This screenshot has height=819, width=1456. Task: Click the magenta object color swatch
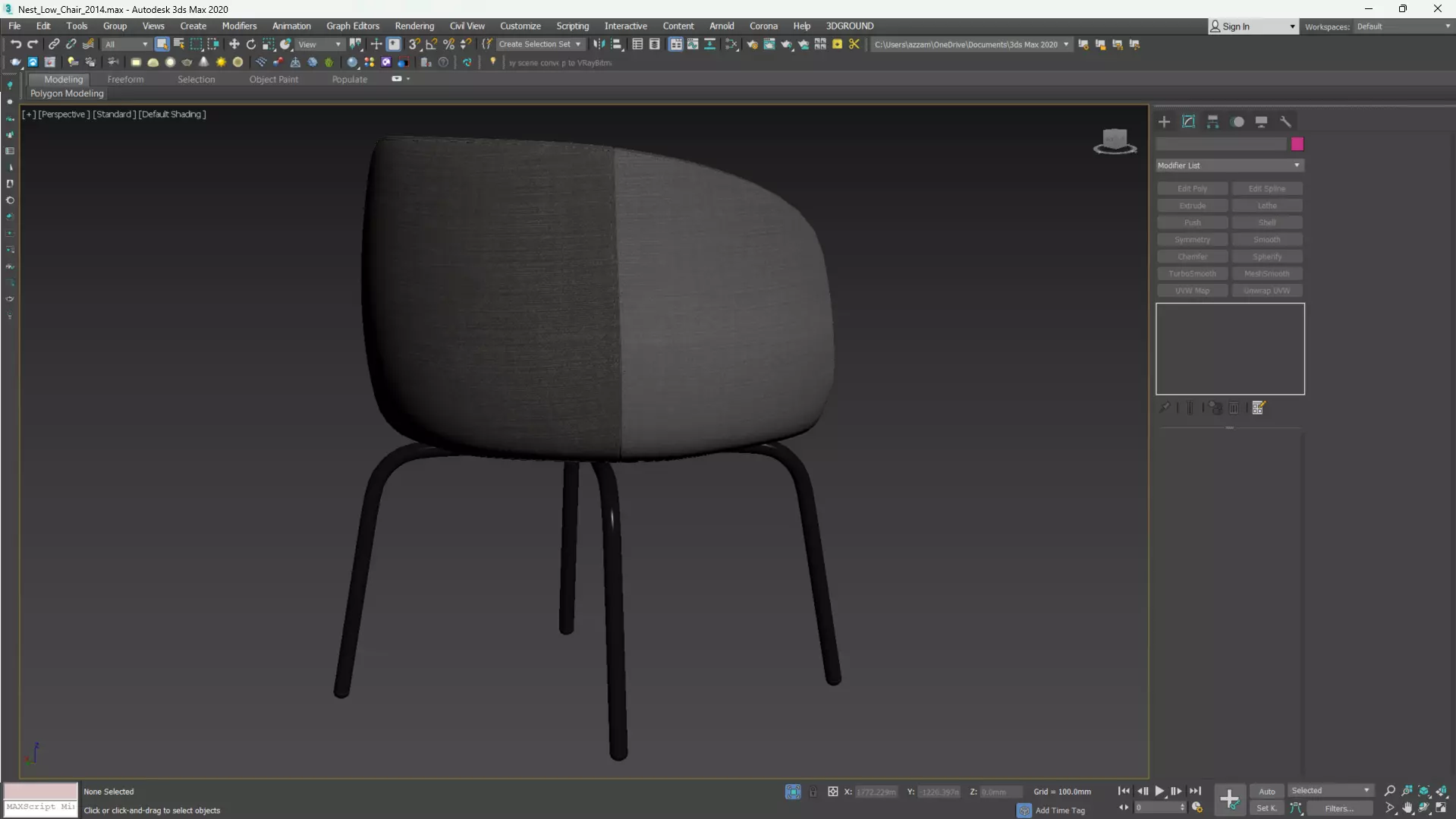[x=1297, y=144]
